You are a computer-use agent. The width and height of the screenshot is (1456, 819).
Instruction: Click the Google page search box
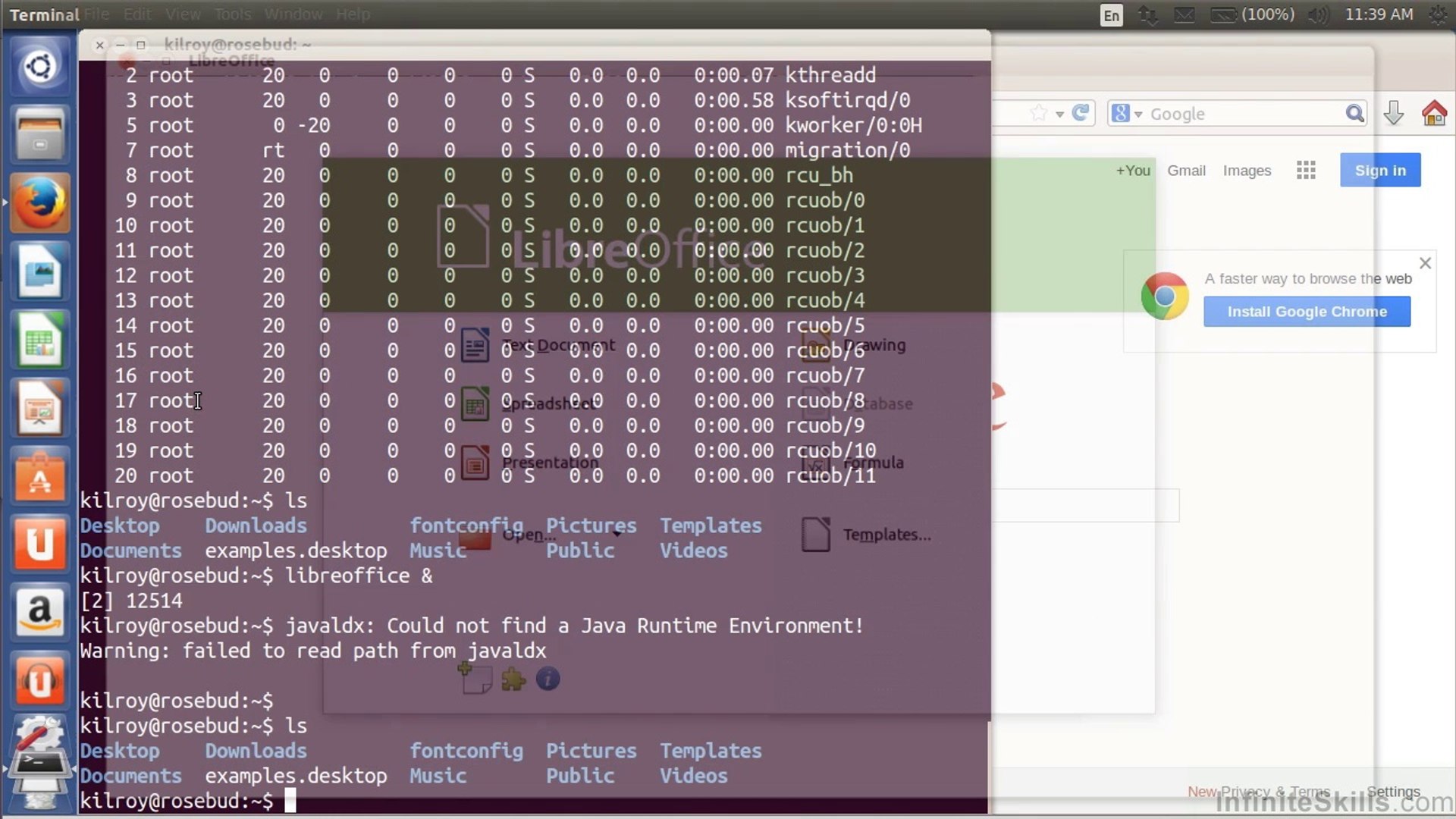[1086, 505]
